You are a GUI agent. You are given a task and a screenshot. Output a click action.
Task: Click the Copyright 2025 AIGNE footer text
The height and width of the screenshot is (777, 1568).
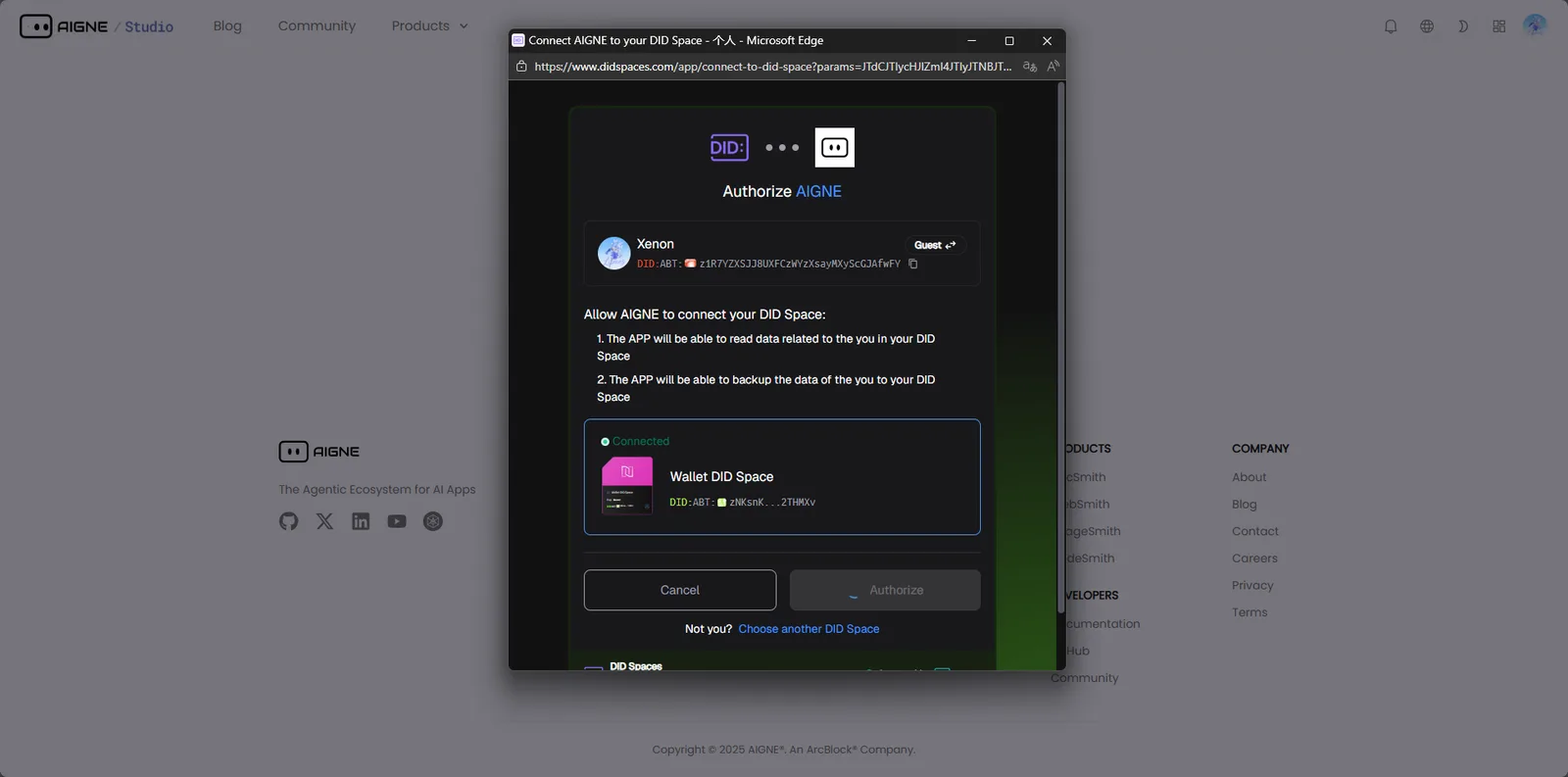pyautogui.click(x=784, y=750)
